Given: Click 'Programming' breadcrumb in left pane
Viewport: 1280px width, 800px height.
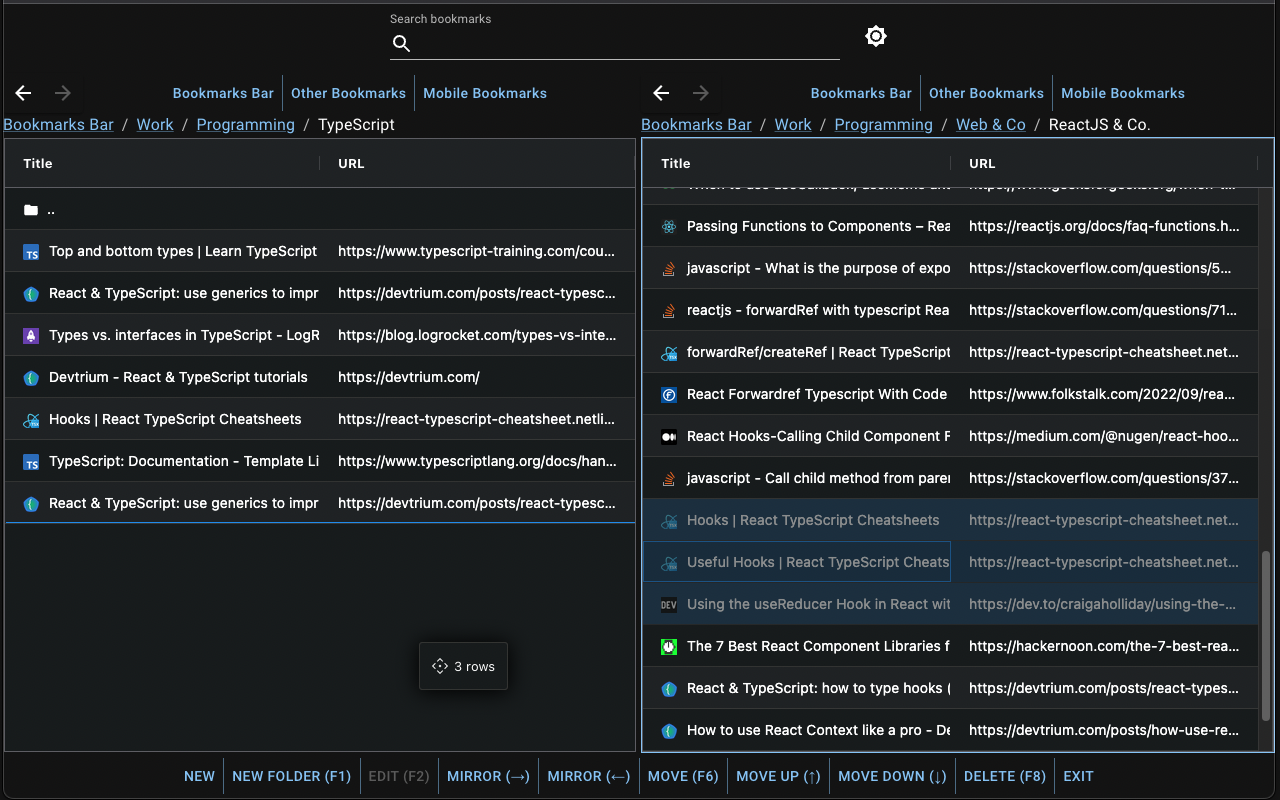Looking at the screenshot, I should click(246, 125).
